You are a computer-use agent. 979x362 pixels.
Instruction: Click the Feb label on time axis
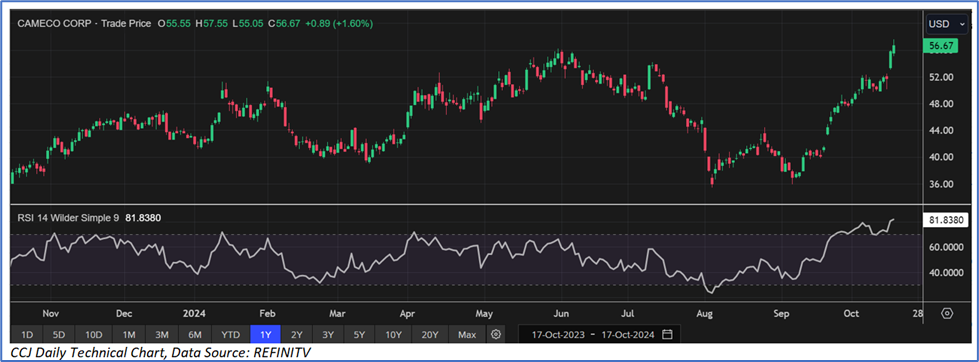(268, 313)
